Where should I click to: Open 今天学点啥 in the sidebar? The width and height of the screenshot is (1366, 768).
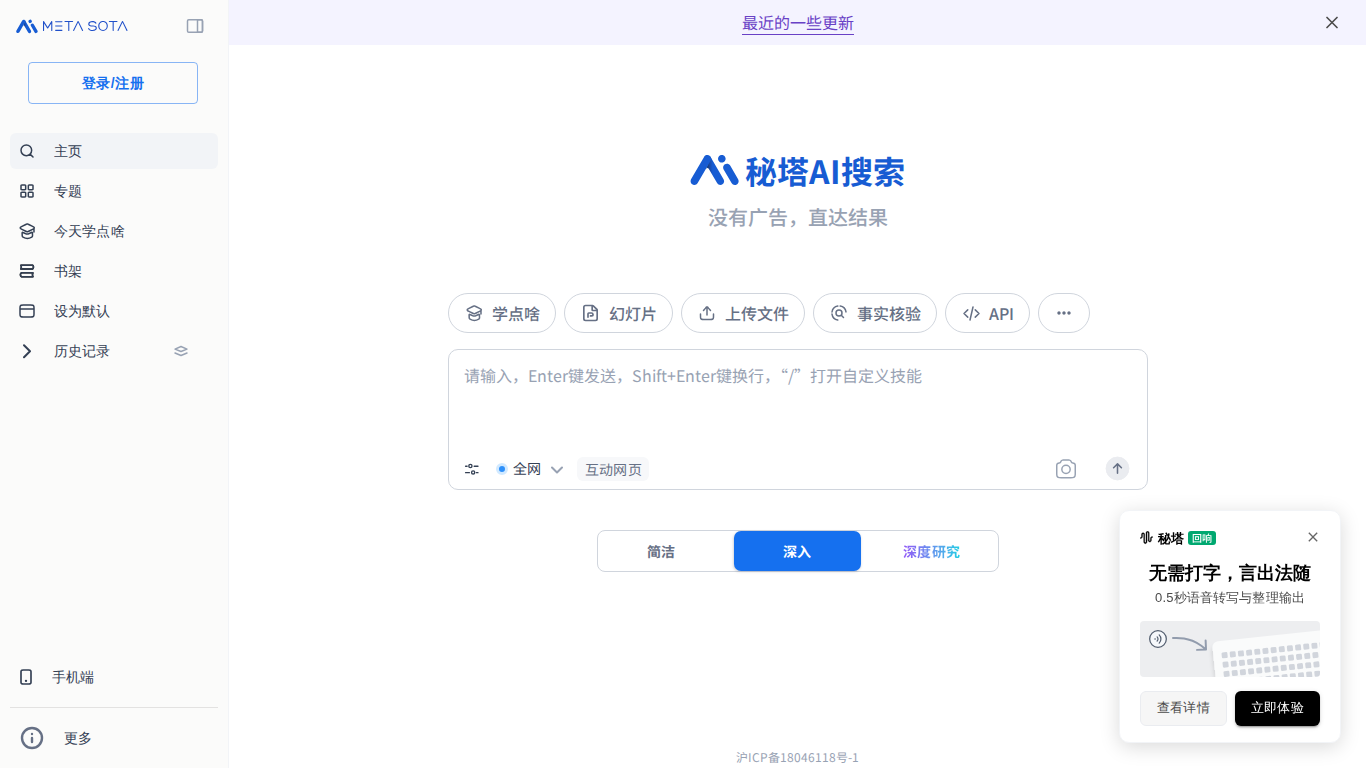tap(114, 231)
